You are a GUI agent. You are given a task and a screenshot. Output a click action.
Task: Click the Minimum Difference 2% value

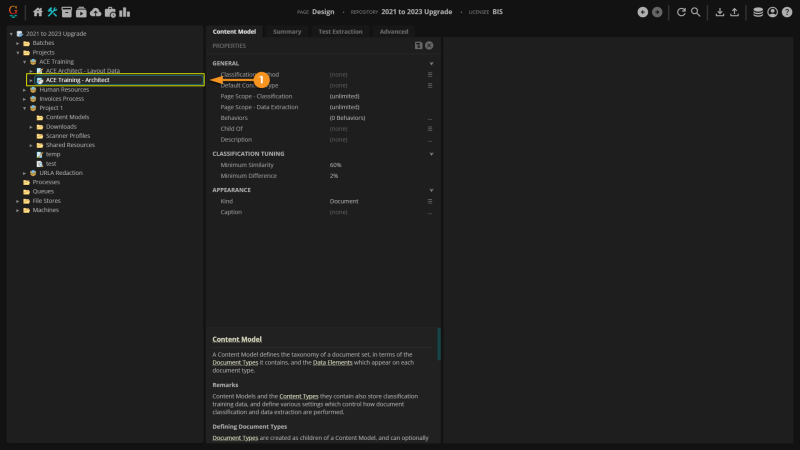pyautogui.click(x=334, y=176)
